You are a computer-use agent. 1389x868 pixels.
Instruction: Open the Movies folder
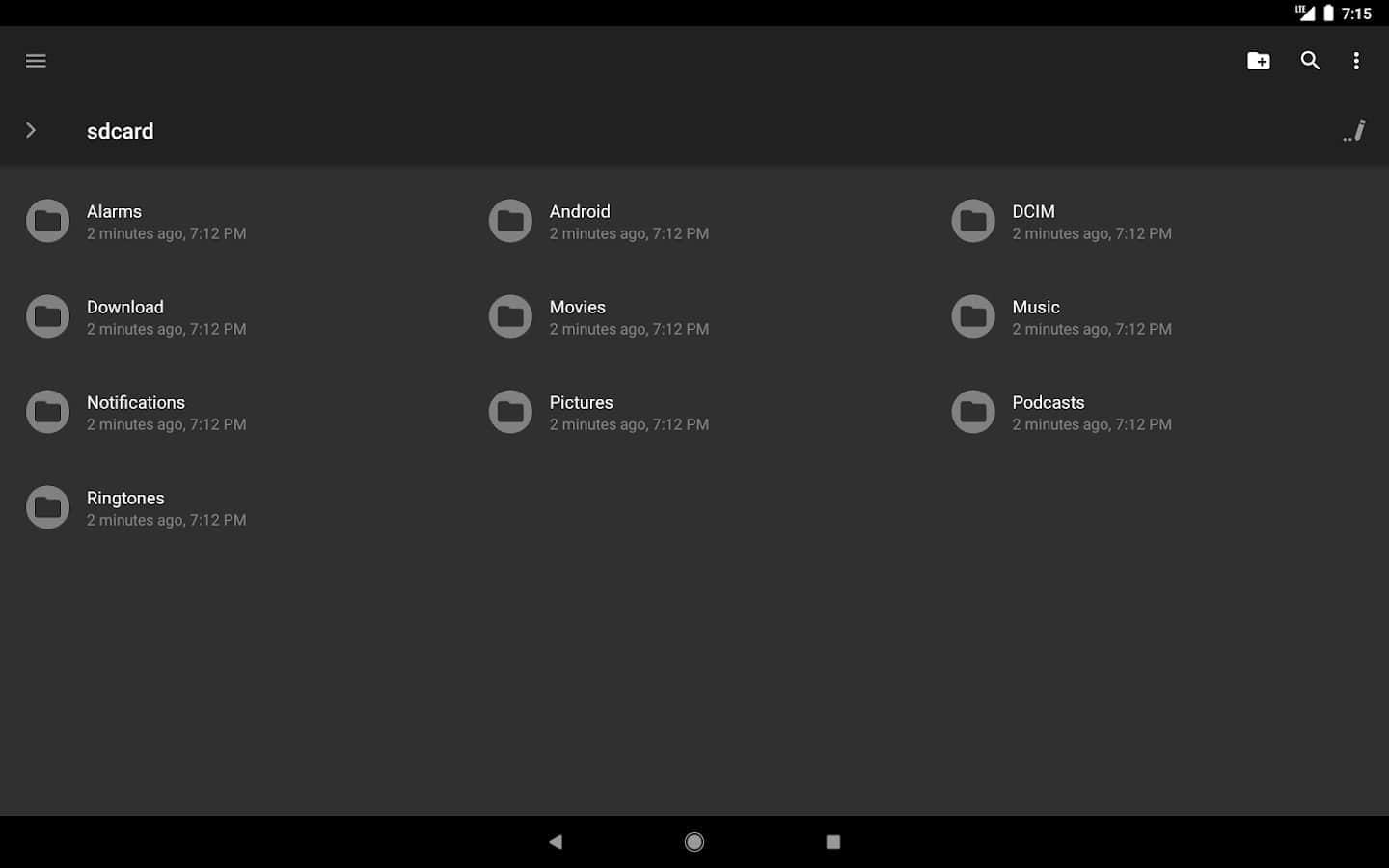(578, 308)
